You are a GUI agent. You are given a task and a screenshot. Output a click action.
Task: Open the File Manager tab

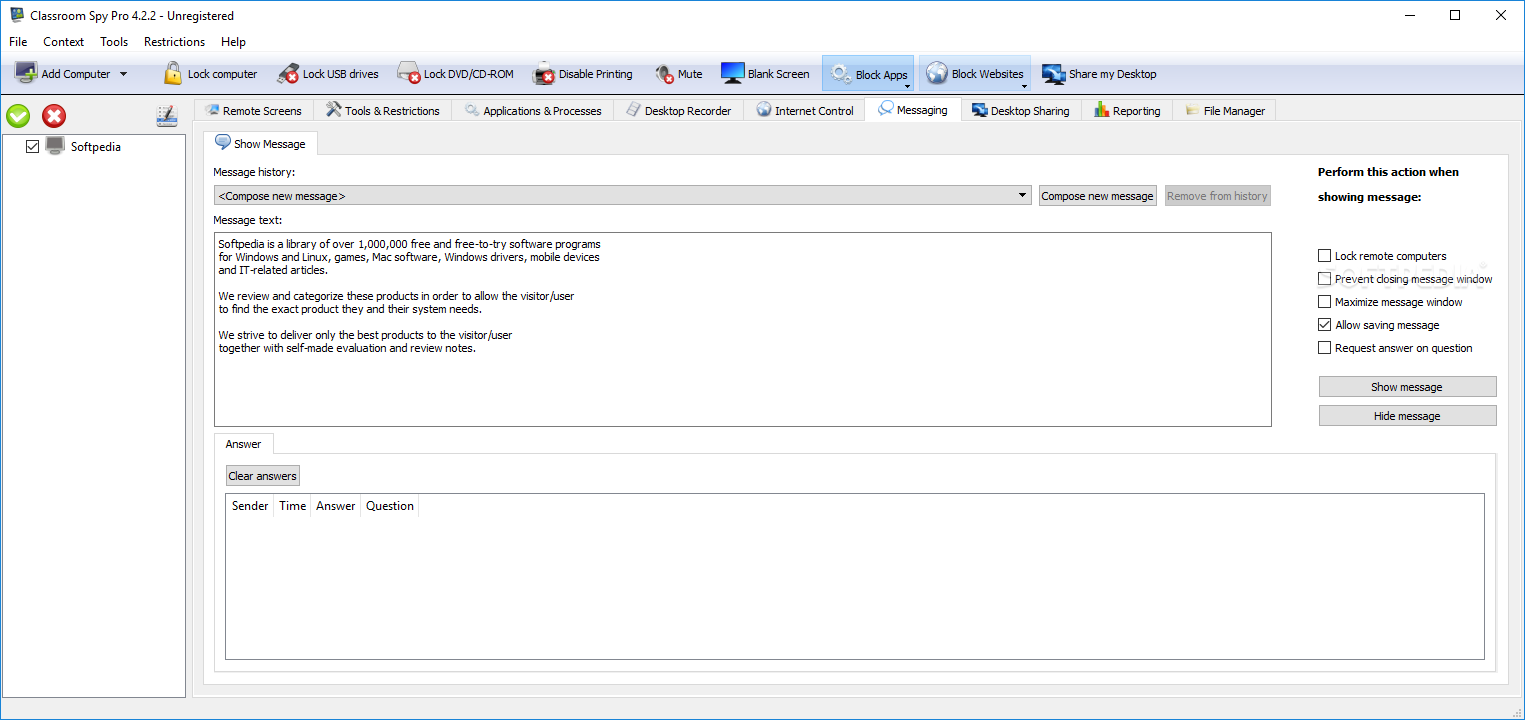pos(1225,110)
